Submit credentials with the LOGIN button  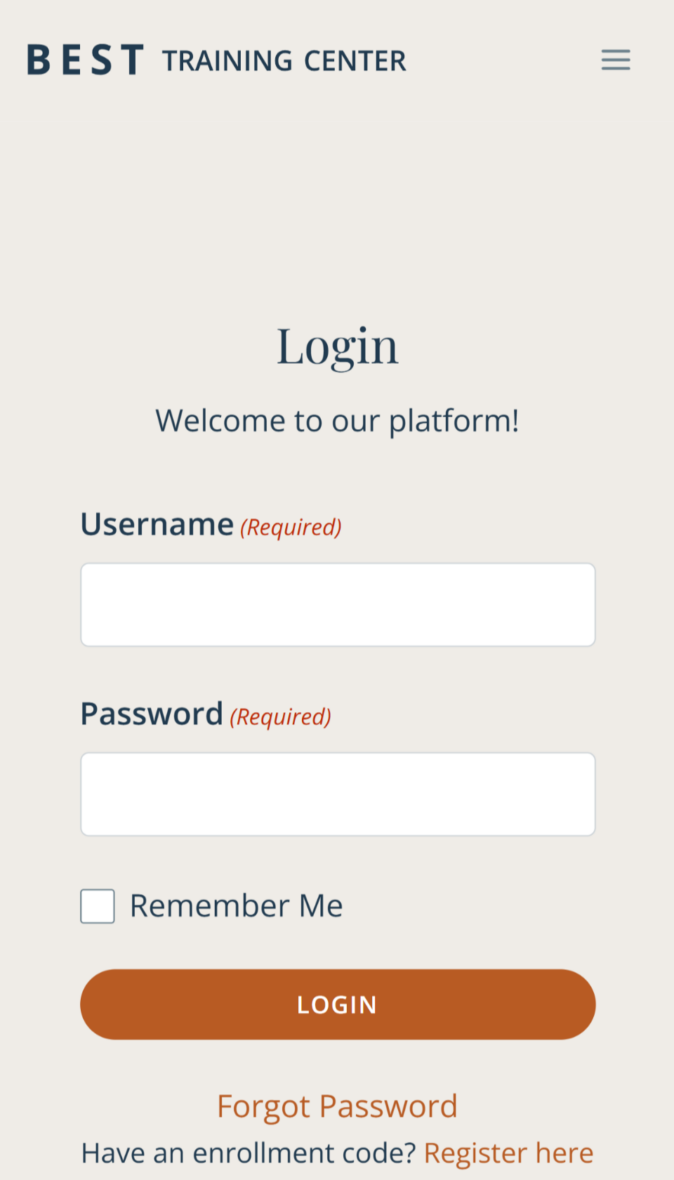337,1004
